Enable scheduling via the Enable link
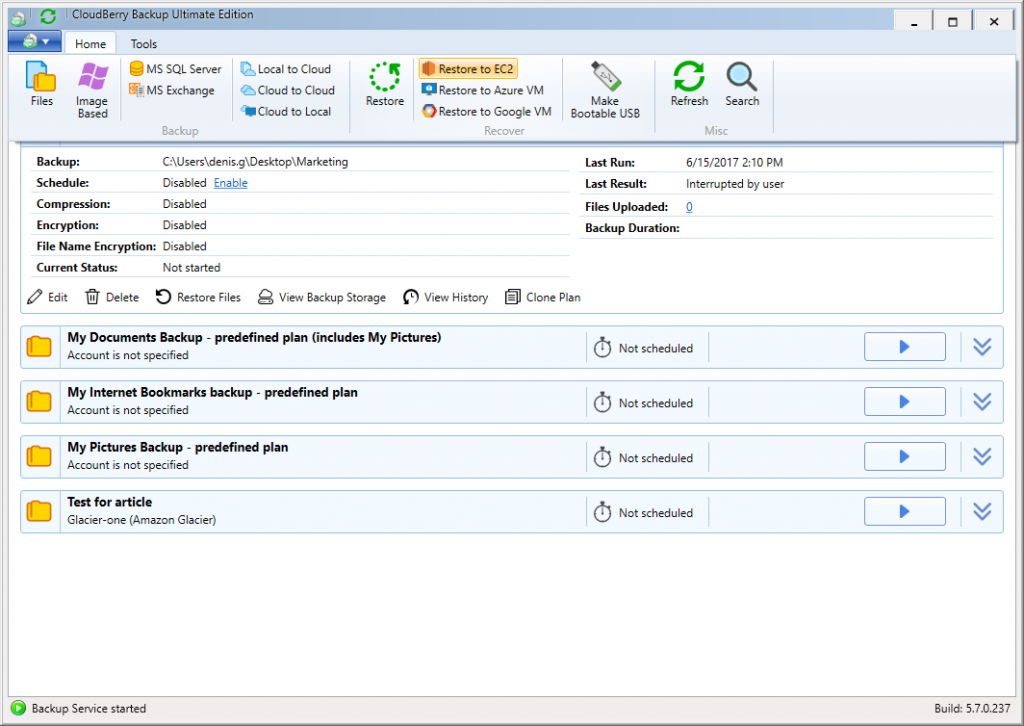 tap(230, 183)
